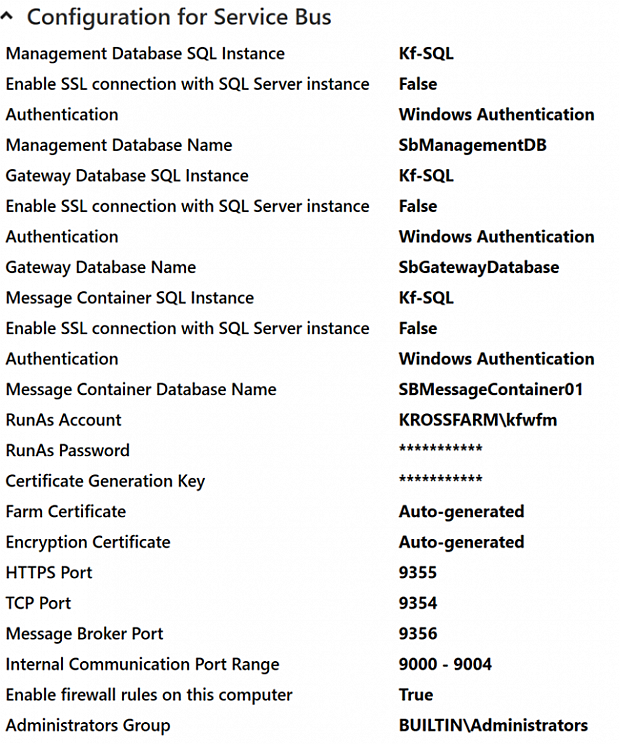
Task: Click the Enable firewall rules on this computer label
Action: [x=149, y=695]
